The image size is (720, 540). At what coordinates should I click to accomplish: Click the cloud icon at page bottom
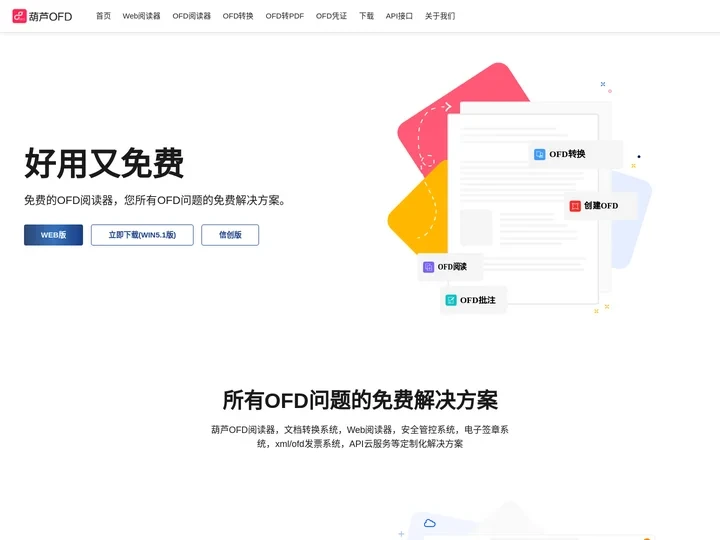(x=429, y=523)
